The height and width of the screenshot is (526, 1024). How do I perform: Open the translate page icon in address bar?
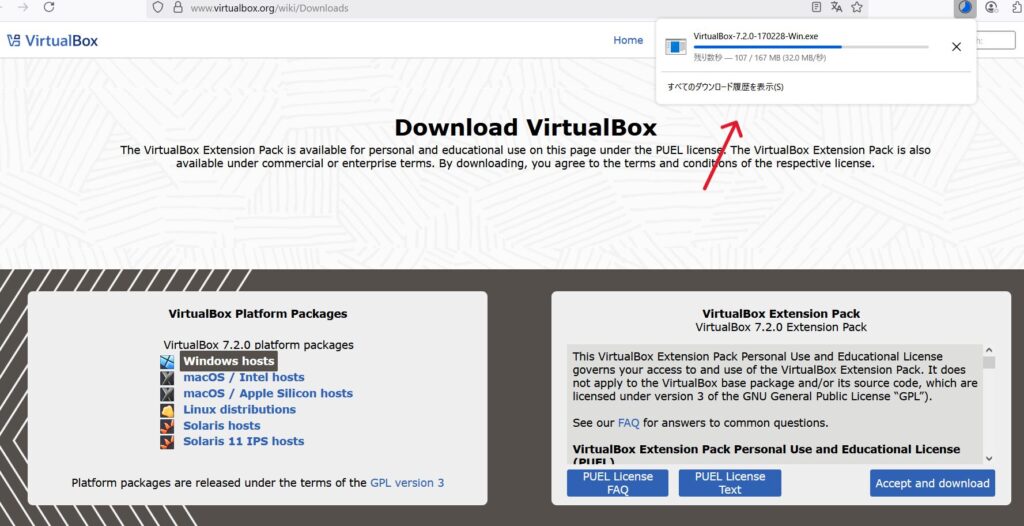837,7
